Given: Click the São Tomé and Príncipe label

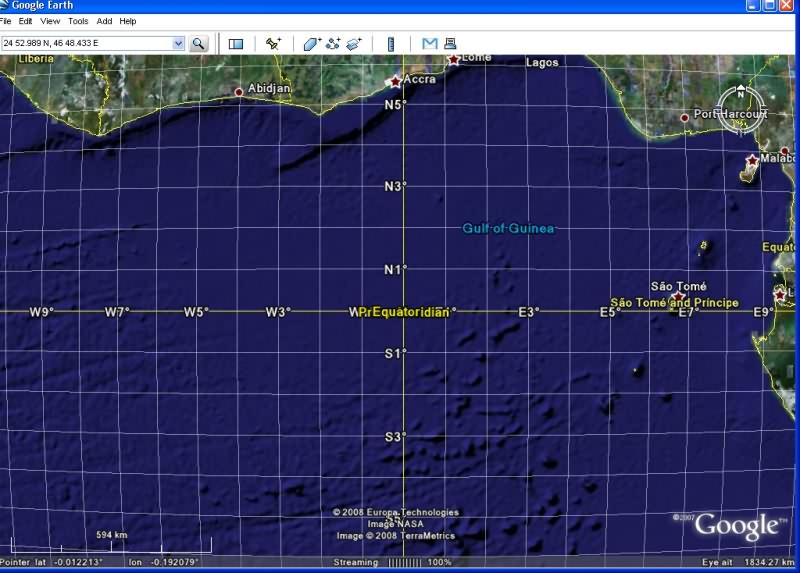Looking at the screenshot, I should [674, 303].
